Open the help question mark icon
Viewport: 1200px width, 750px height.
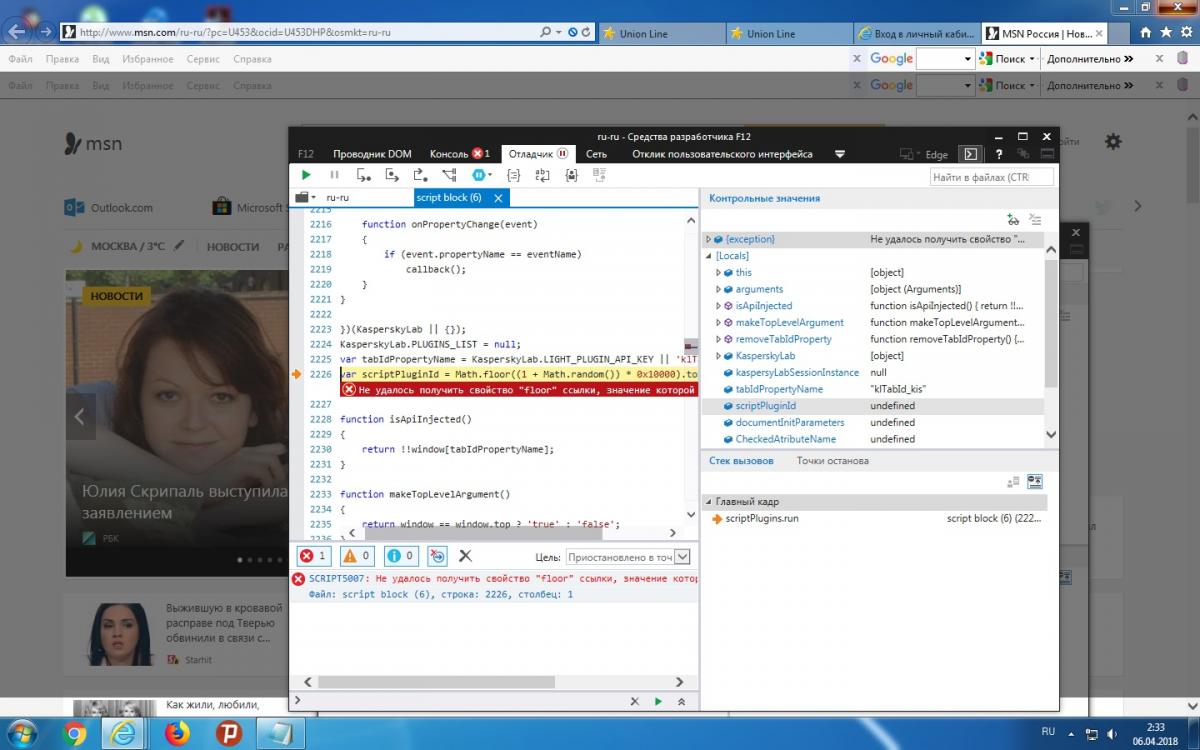(999, 154)
